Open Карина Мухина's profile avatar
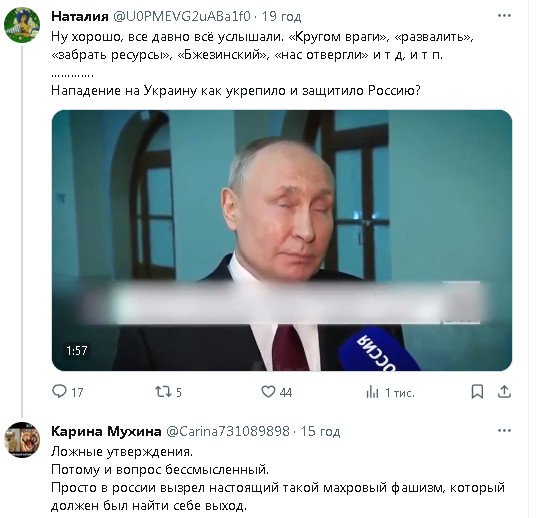 22,440
